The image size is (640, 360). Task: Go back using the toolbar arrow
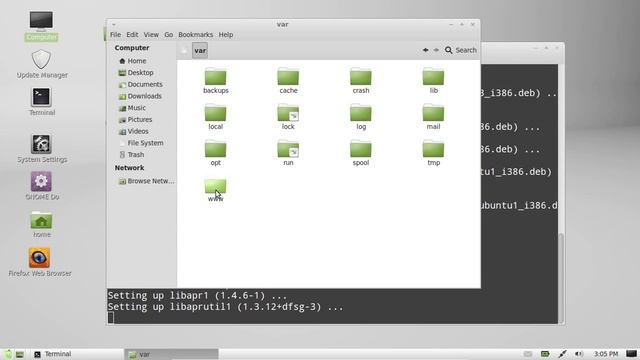tap(425, 50)
